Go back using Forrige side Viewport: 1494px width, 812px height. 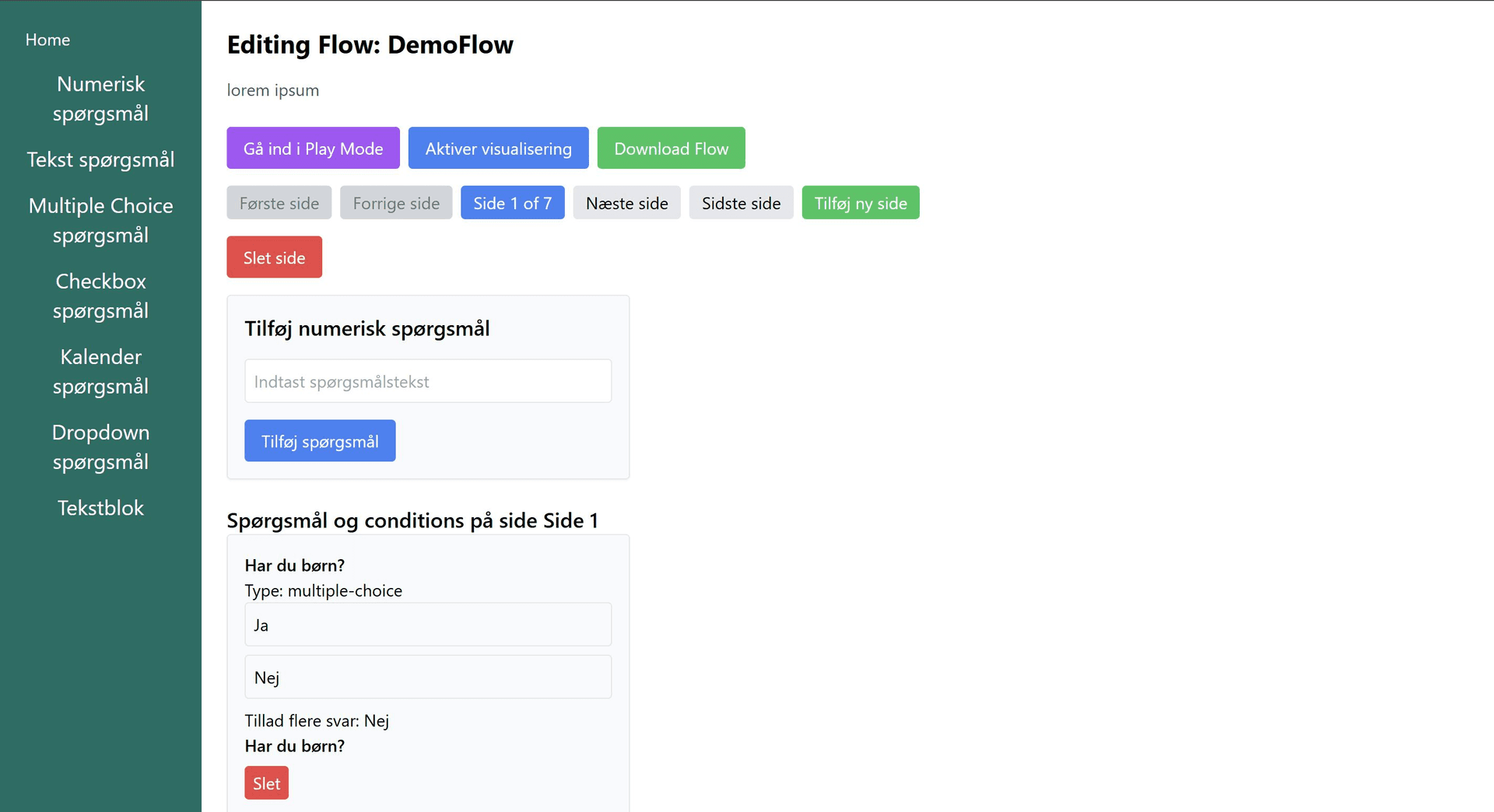(396, 202)
